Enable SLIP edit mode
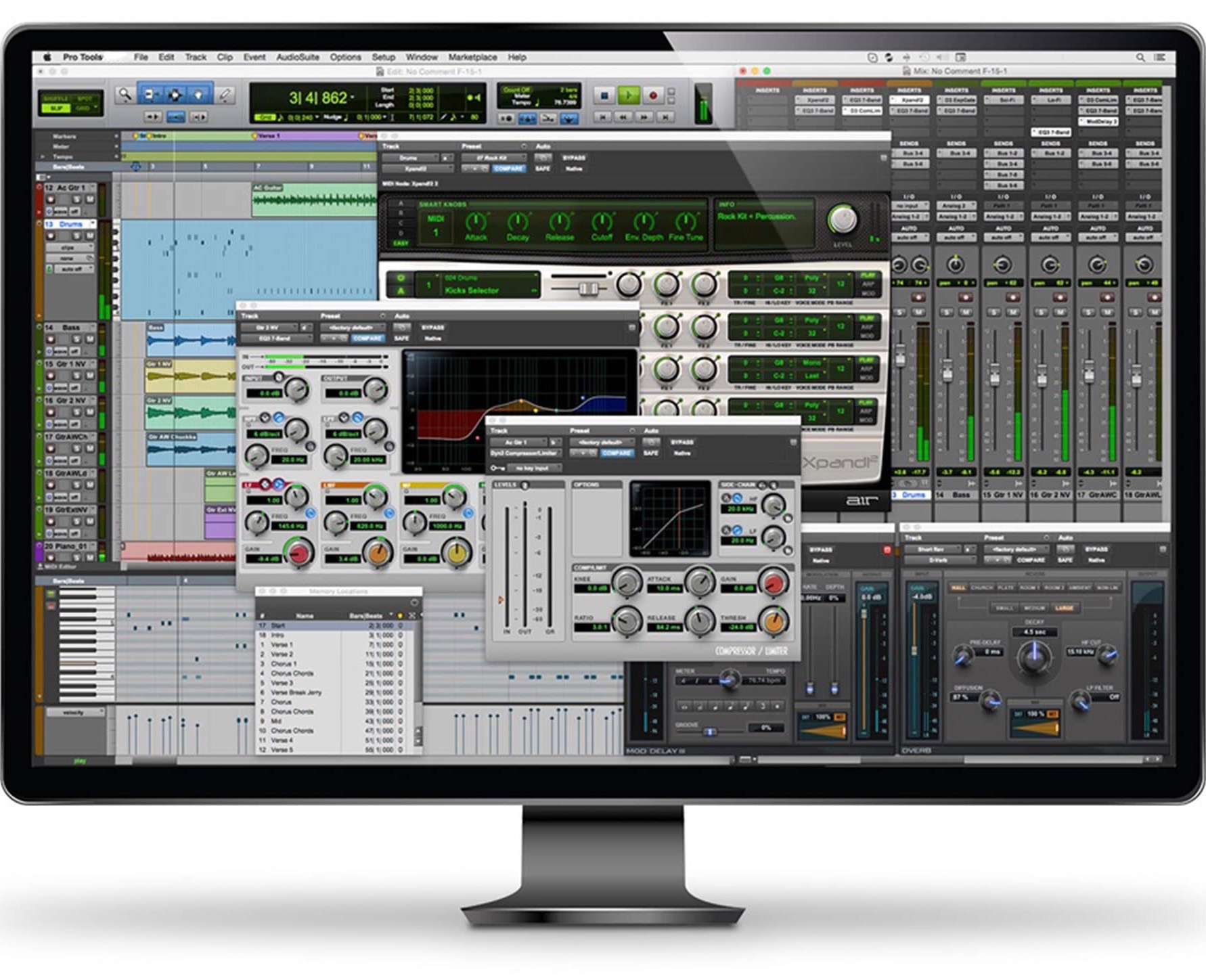The width and height of the screenshot is (1206, 980). click(56, 108)
